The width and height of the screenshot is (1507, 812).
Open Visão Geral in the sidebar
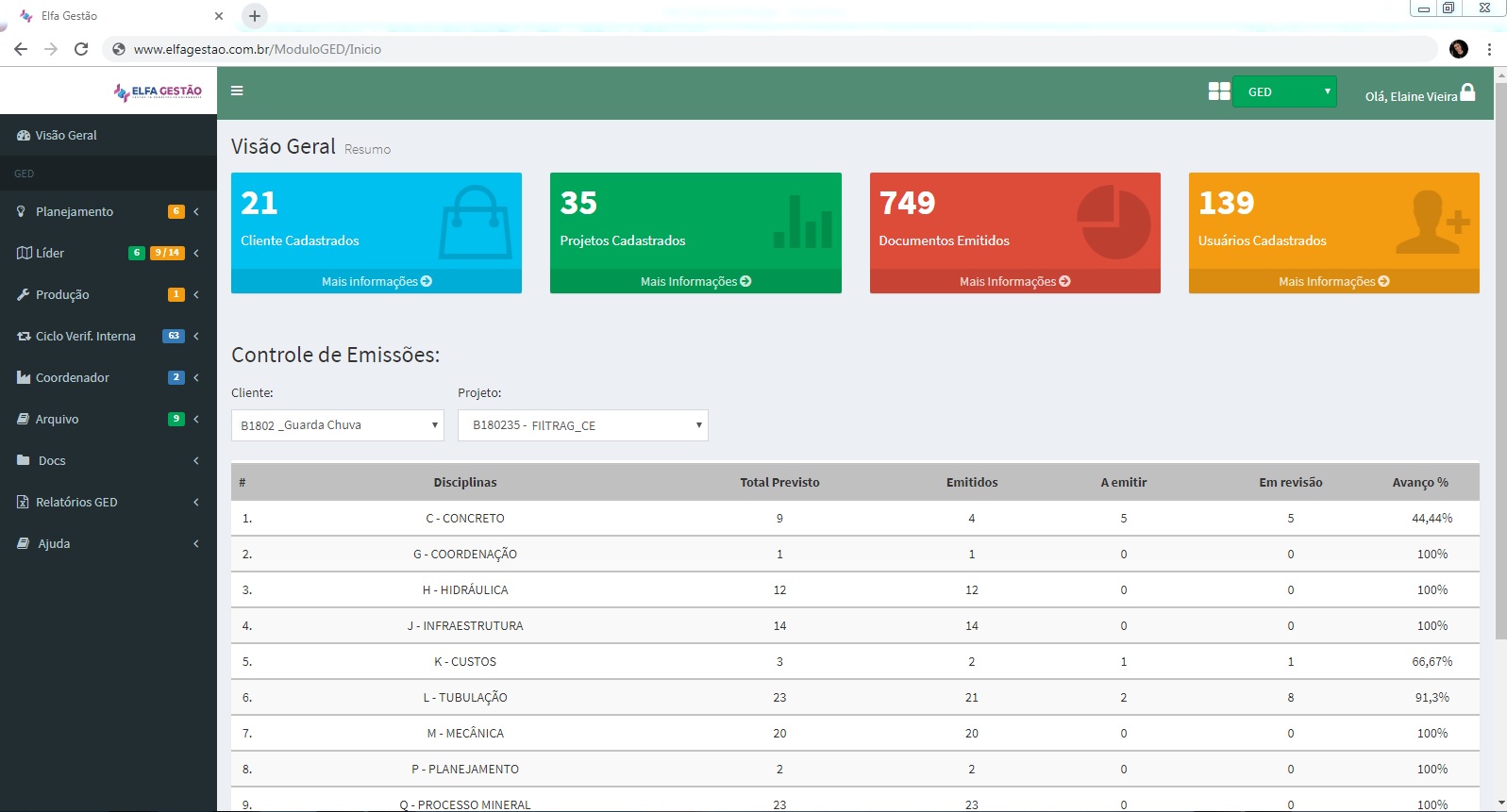pos(66,135)
